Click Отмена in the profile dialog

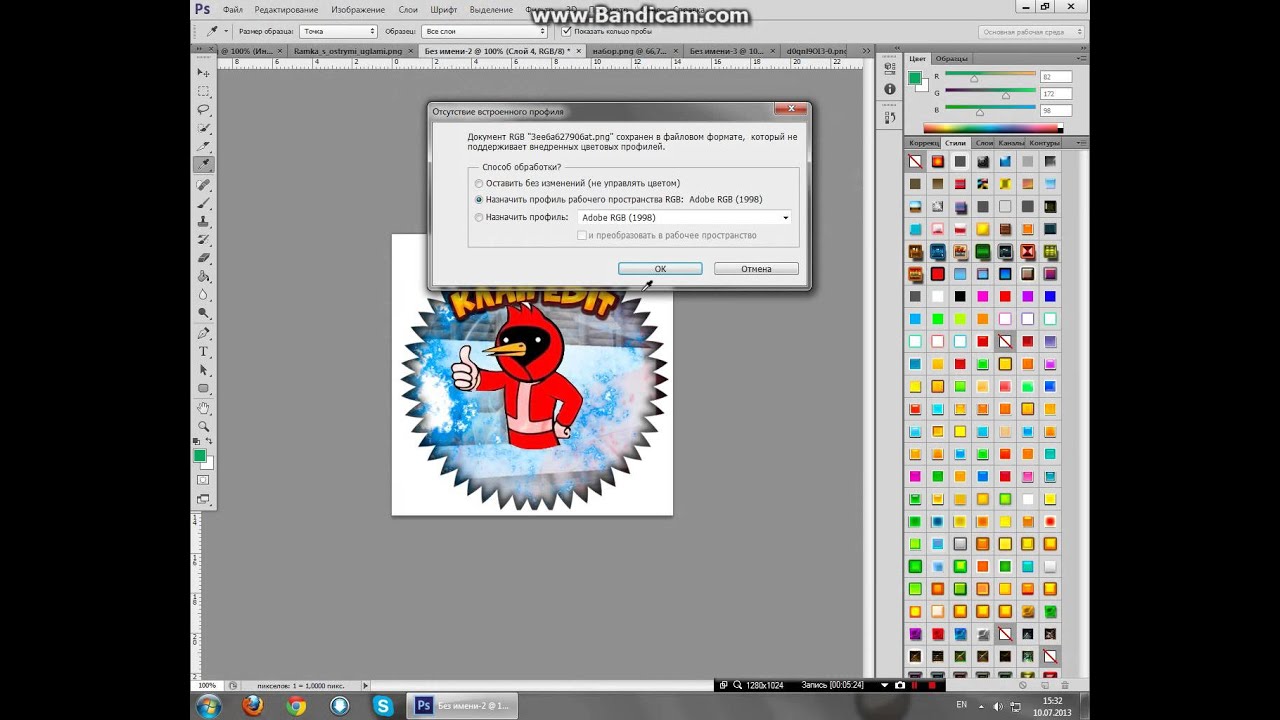tap(756, 269)
